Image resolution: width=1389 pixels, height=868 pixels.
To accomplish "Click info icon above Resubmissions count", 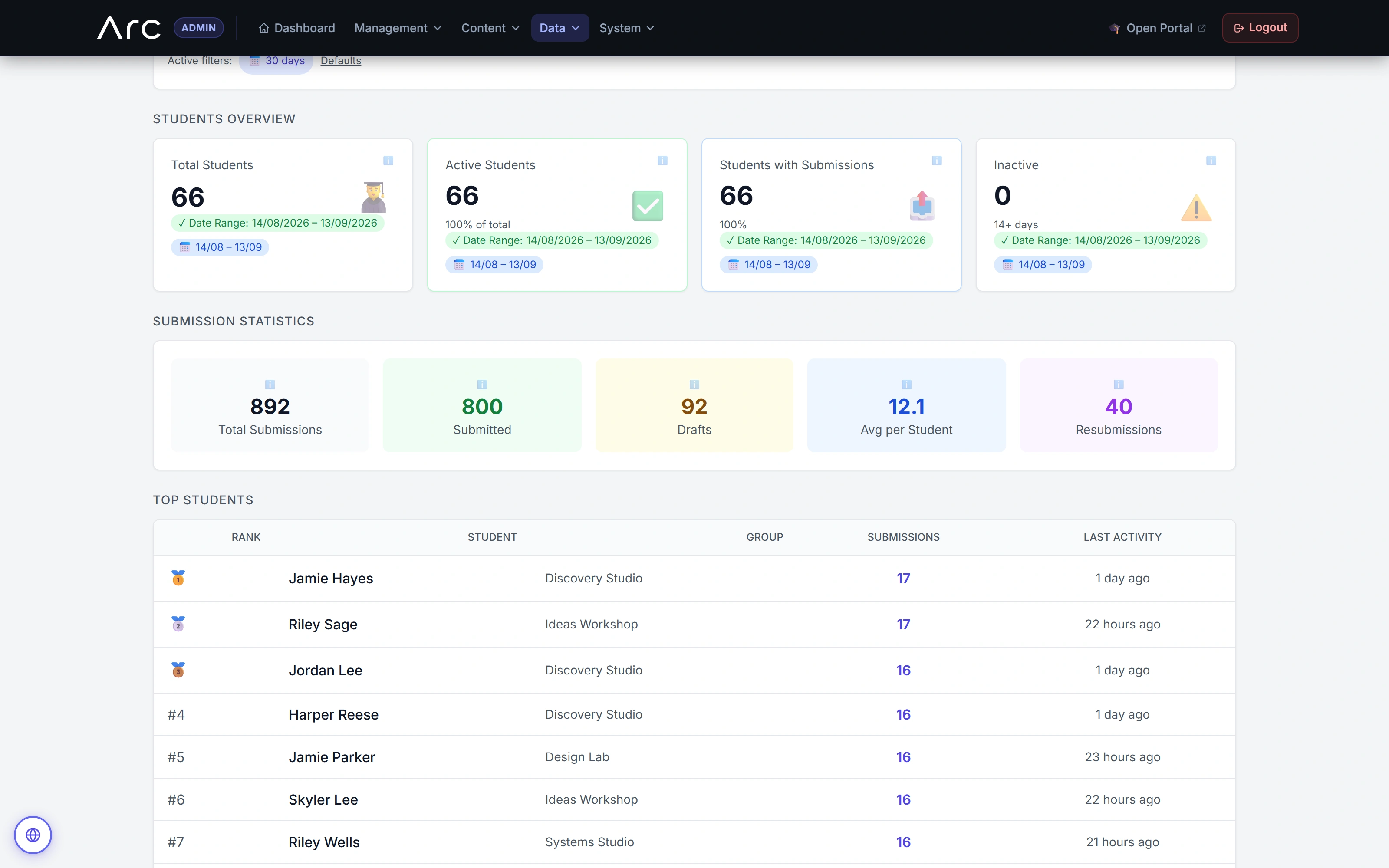I will (1119, 384).
